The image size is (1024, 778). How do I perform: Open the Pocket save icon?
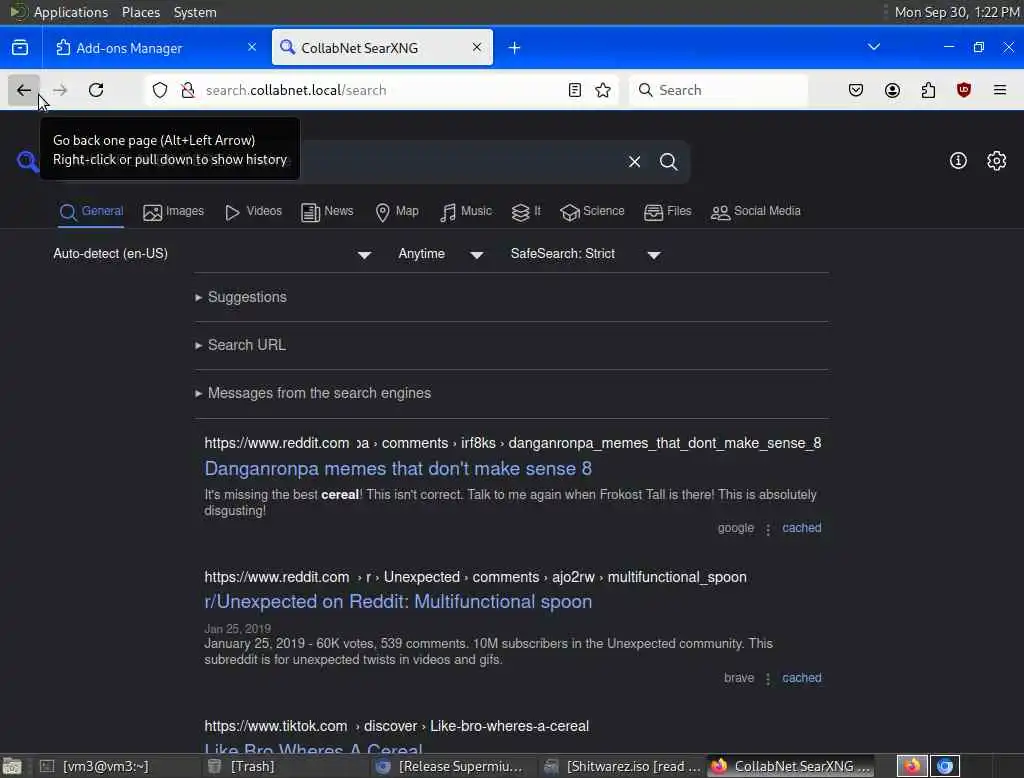coord(856,90)
